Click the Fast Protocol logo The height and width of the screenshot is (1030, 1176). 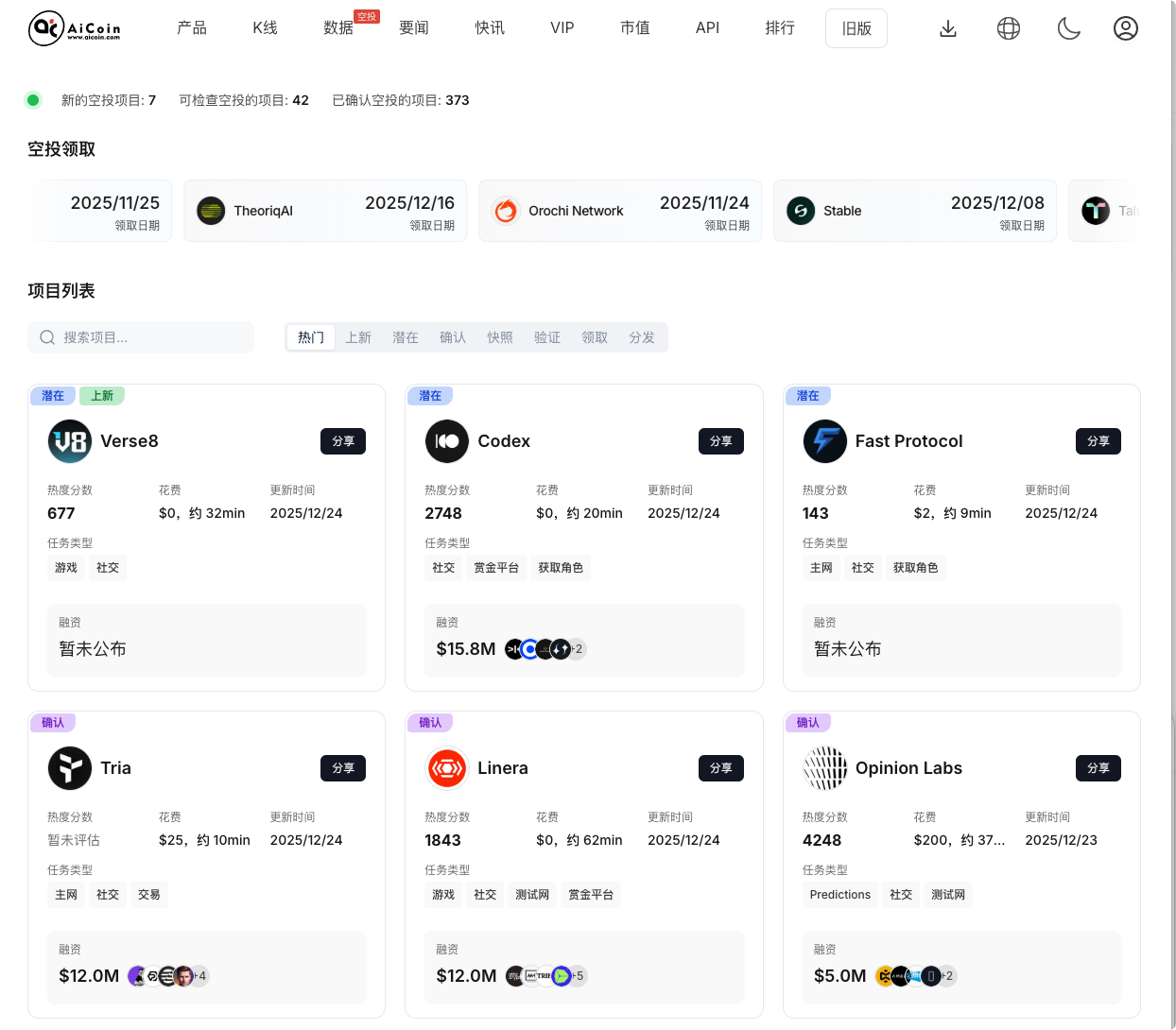point(824,441)
